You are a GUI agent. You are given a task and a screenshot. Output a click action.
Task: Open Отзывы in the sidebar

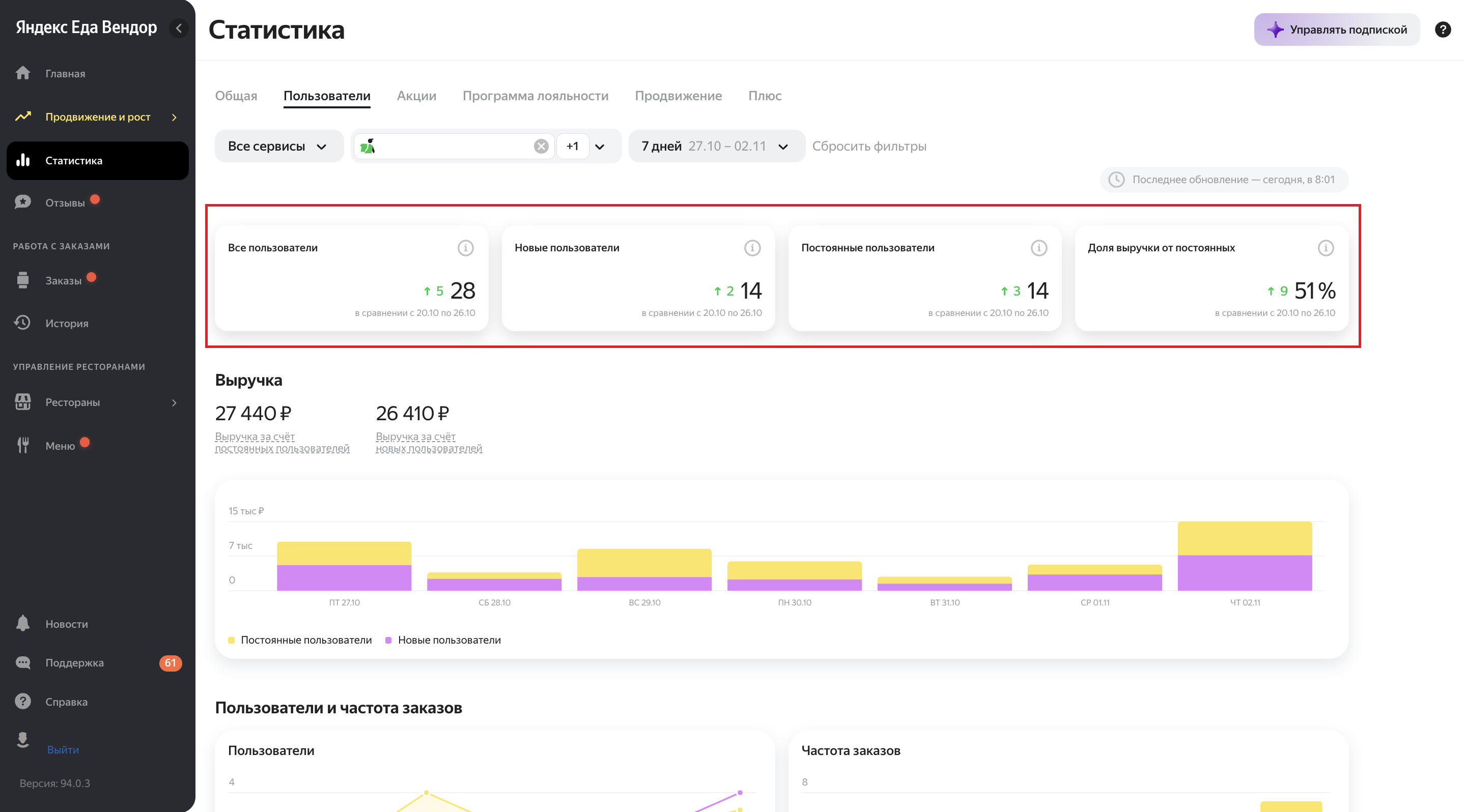tap(65, 202)
